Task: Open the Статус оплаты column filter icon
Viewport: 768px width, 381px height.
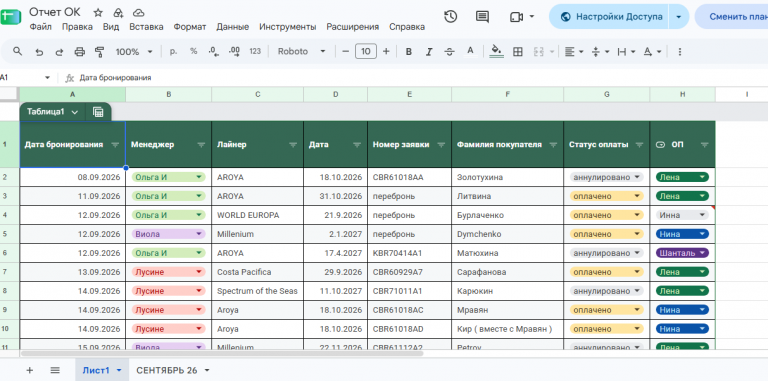Action: 639,144
